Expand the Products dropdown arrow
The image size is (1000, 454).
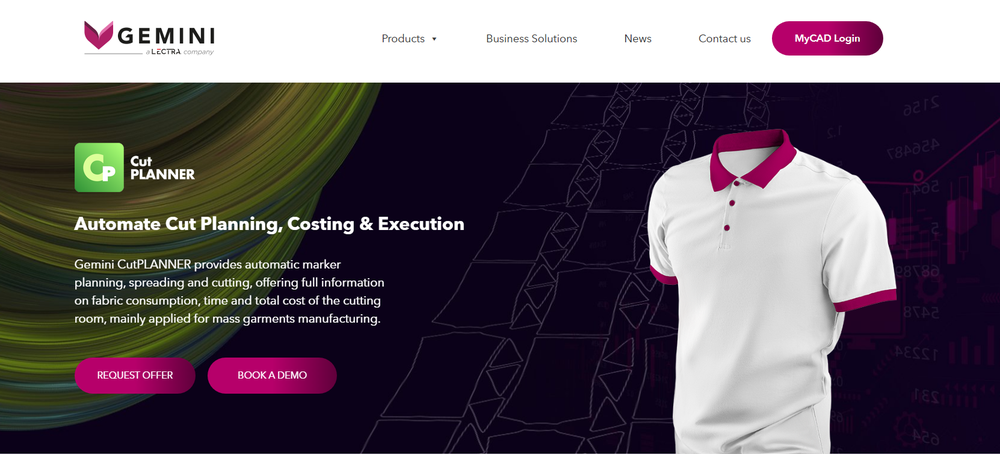(434, 39)
